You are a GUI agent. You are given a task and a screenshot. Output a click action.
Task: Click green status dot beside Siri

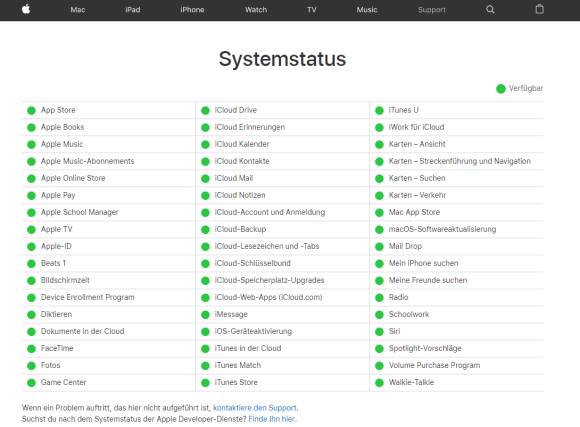[x=379, y=332]
